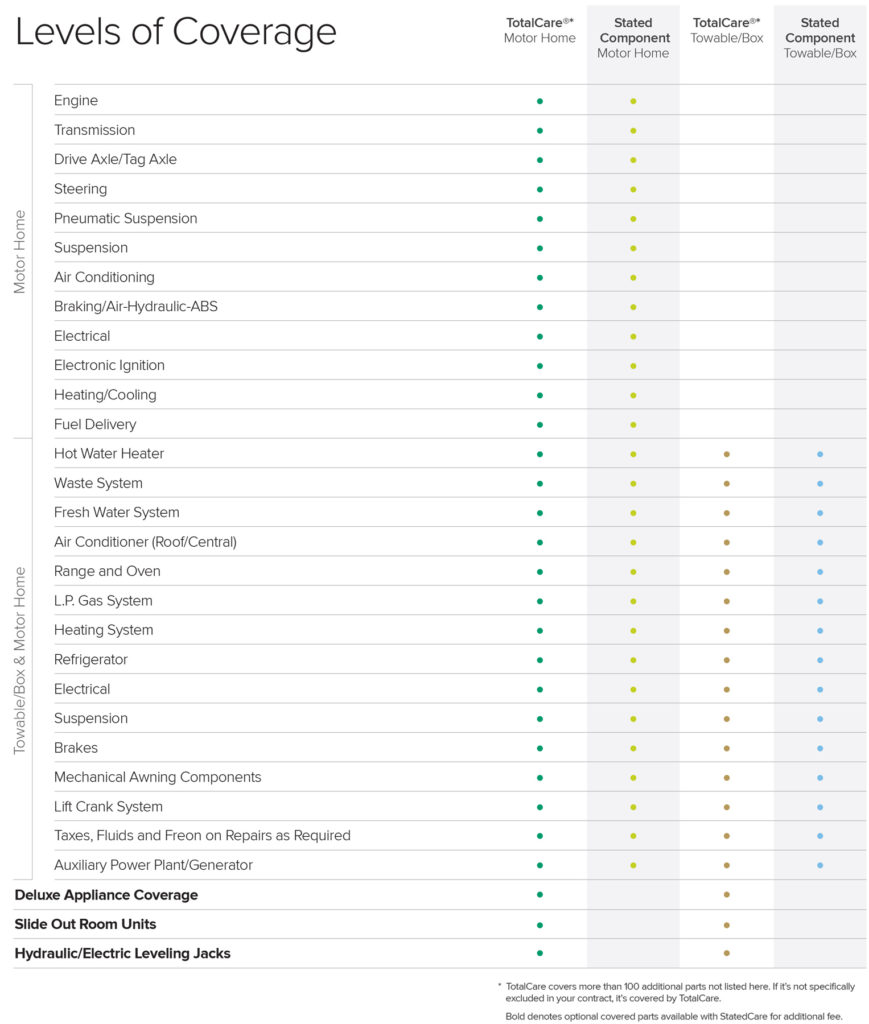Click the Levels of Coverage heading
Screen dimensions: 869x1024
pyautogui.click(x=176, y=32)
